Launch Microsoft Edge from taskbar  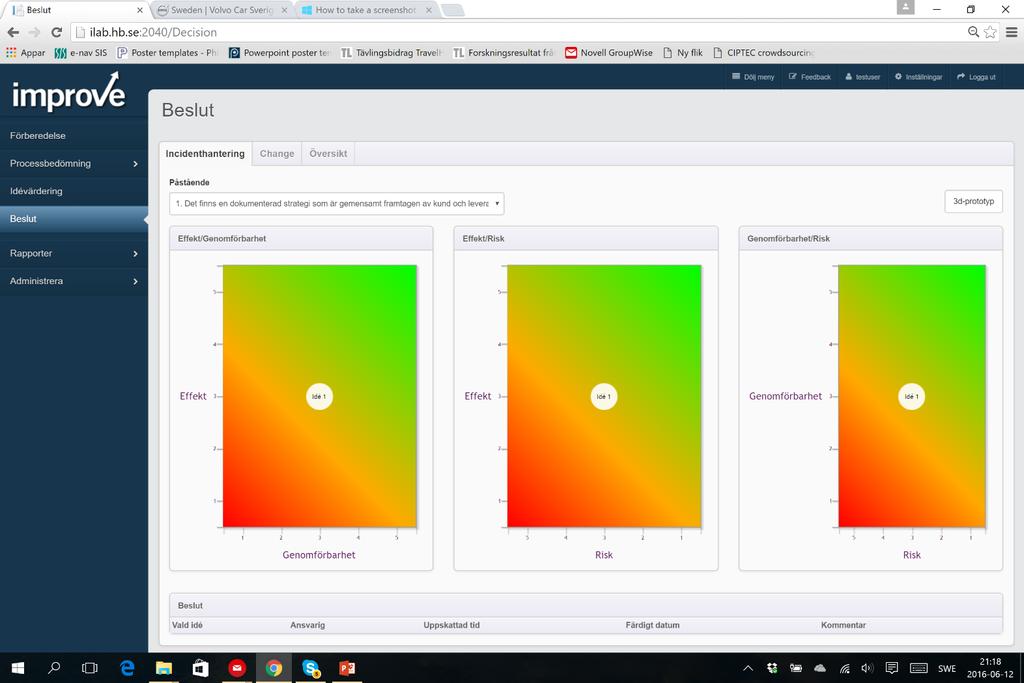(127, 667)
